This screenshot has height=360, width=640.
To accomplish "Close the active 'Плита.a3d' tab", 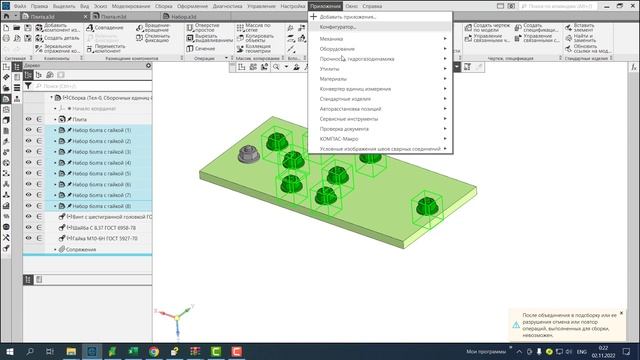I will point(85,17).
